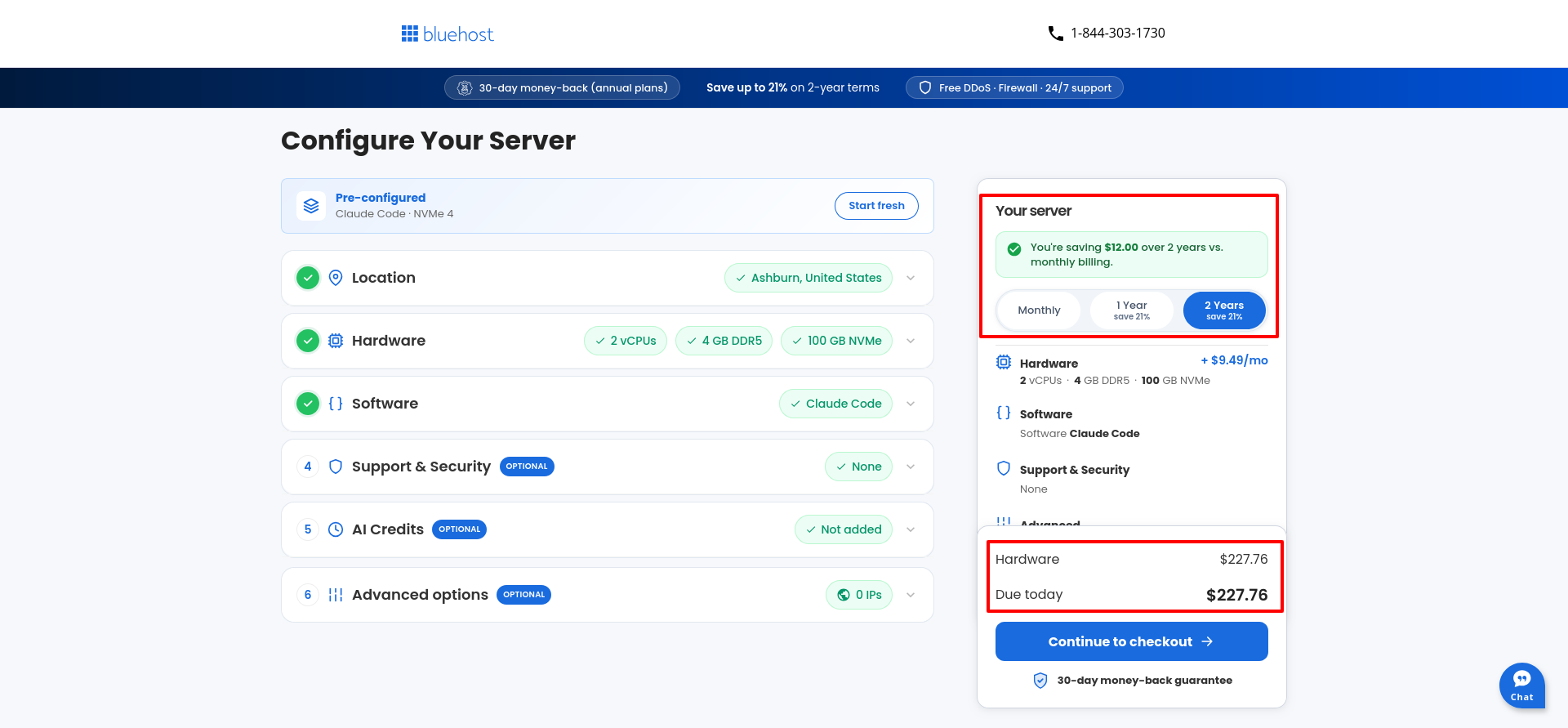The image size is (1568, 728).
Task: Click the money-back guarantee shield icon
Action: (x=1040, y=681)
